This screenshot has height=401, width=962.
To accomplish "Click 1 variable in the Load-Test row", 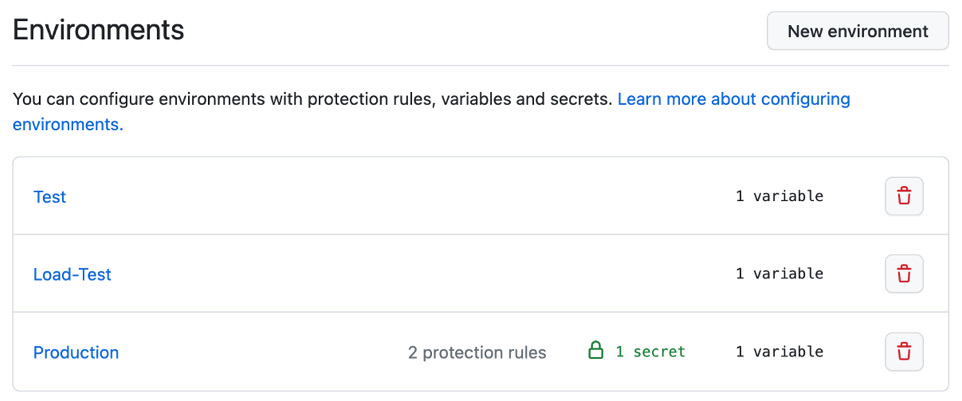I will click(x=779, y=273).
